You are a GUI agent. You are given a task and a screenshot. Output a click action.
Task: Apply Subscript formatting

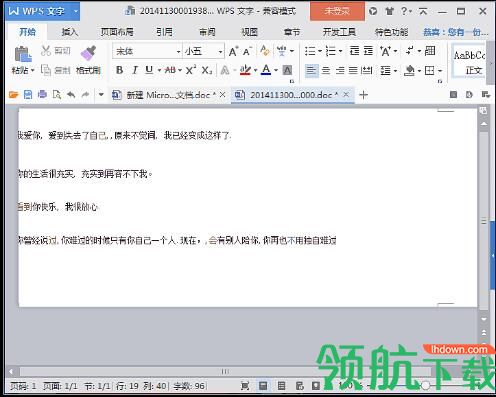(207, 70)
